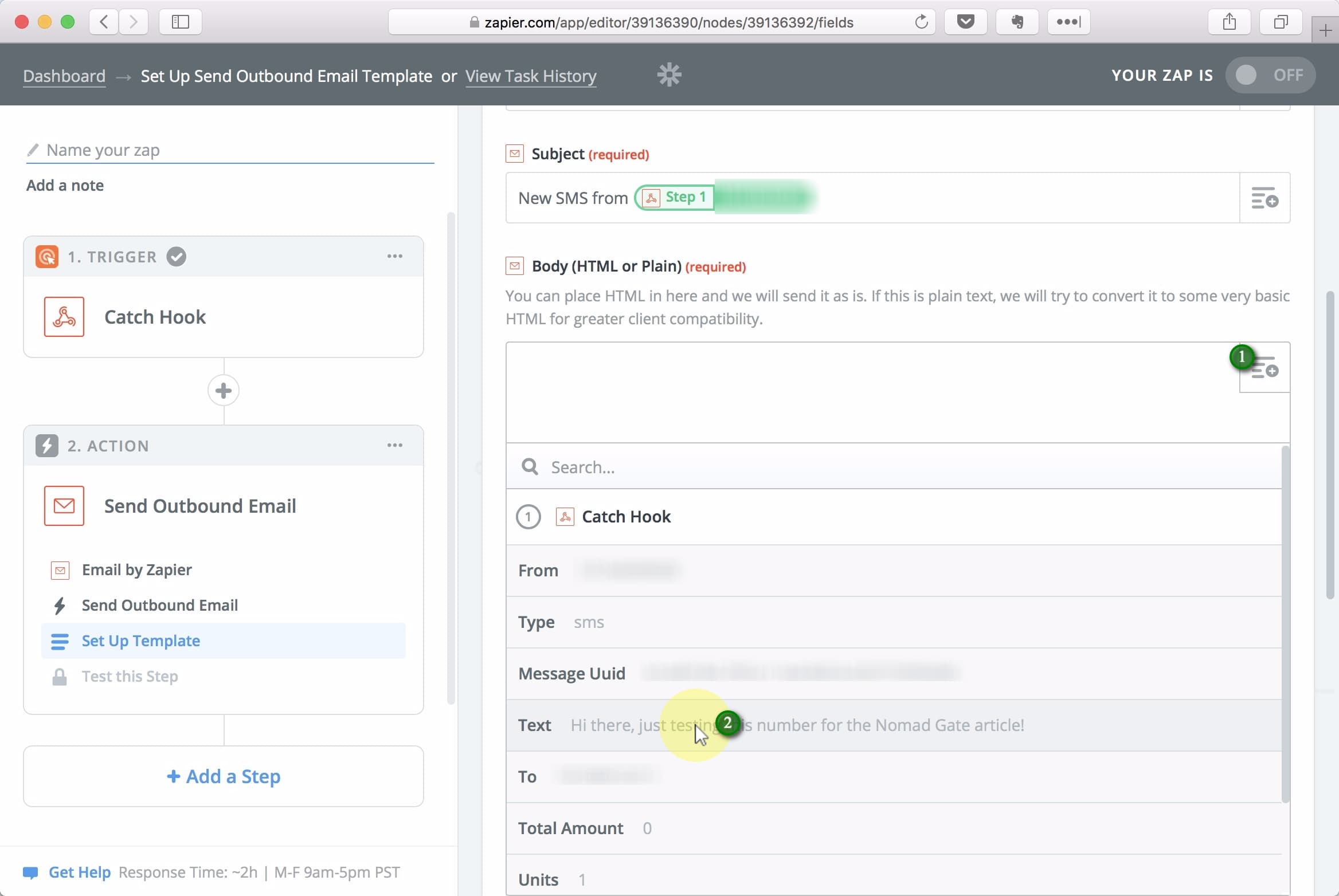Click the Pocket extension icon
Viewport: 1339px width, 896px height.
tap(965, 22)
